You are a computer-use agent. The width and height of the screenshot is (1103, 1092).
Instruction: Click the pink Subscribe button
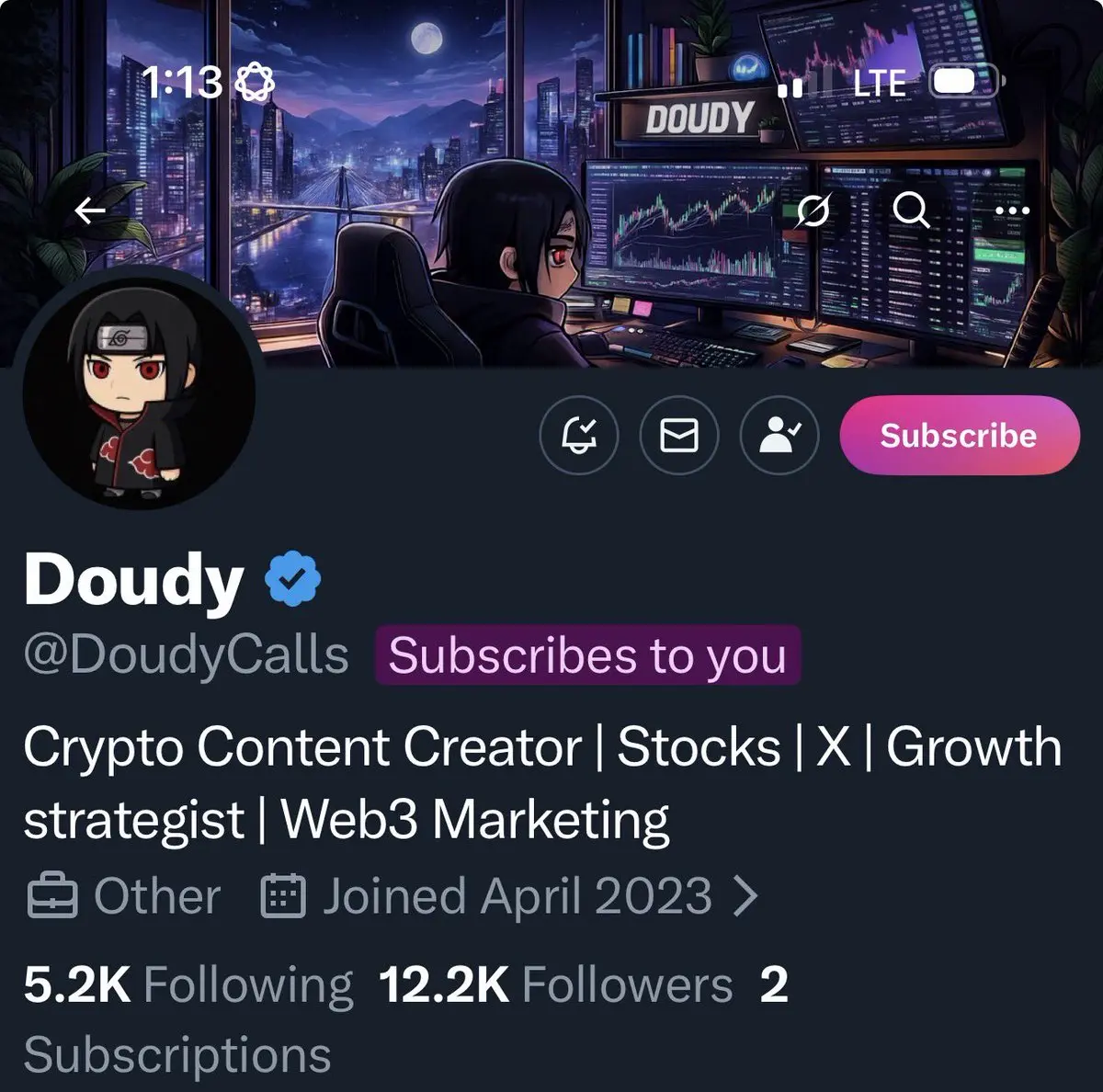[x=960, y=435]
